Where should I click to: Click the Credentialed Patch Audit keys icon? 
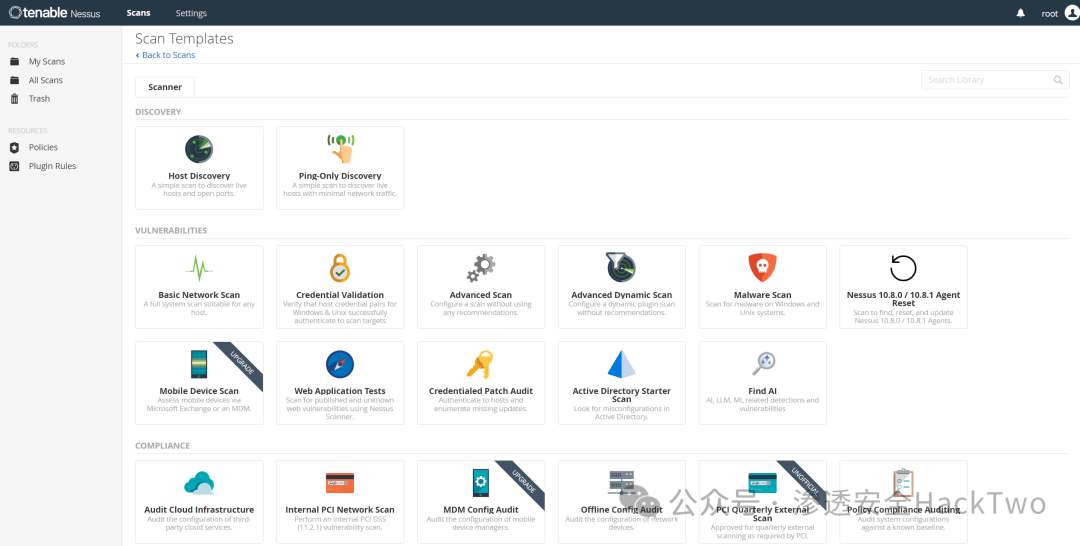click(480, 364)
